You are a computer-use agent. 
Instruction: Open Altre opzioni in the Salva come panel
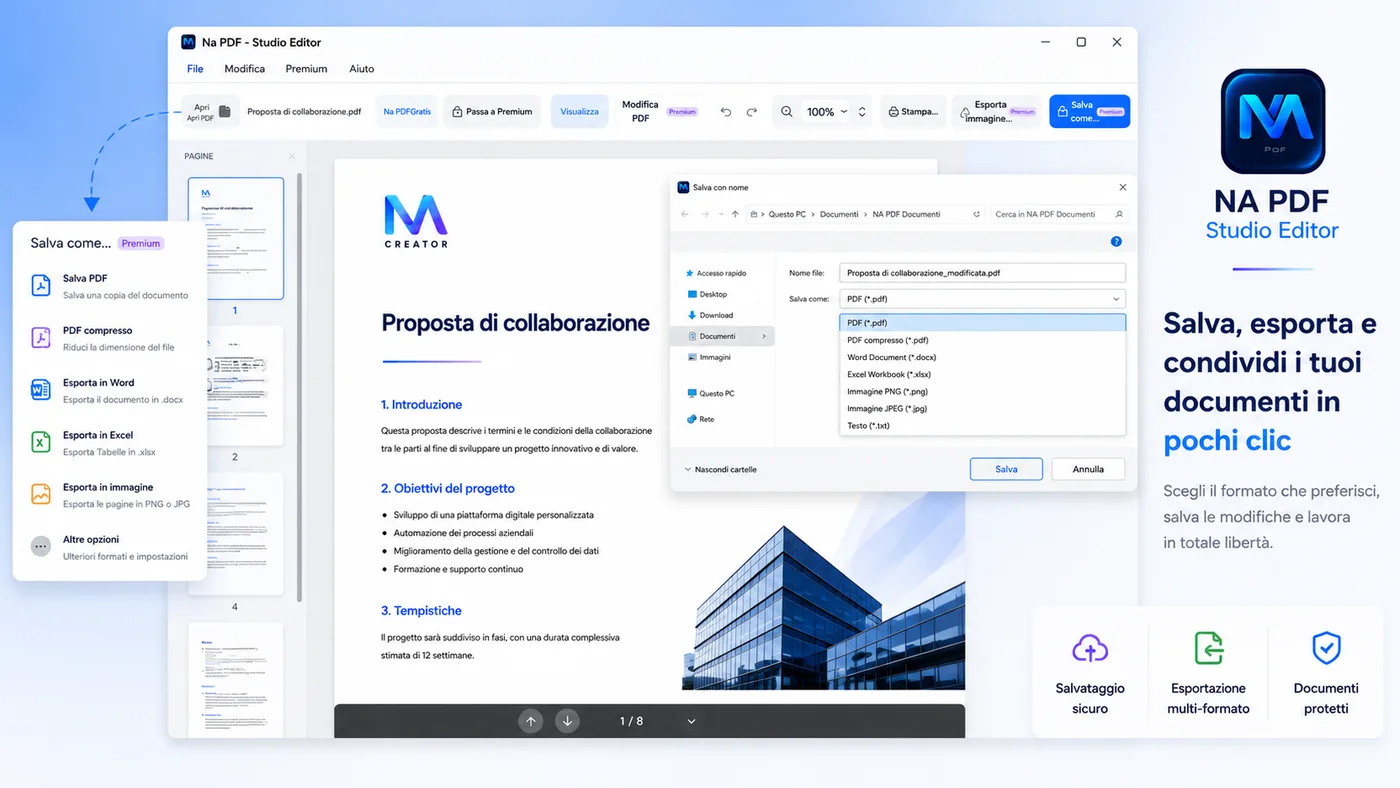pyautogui.click(x=110, y=547)
